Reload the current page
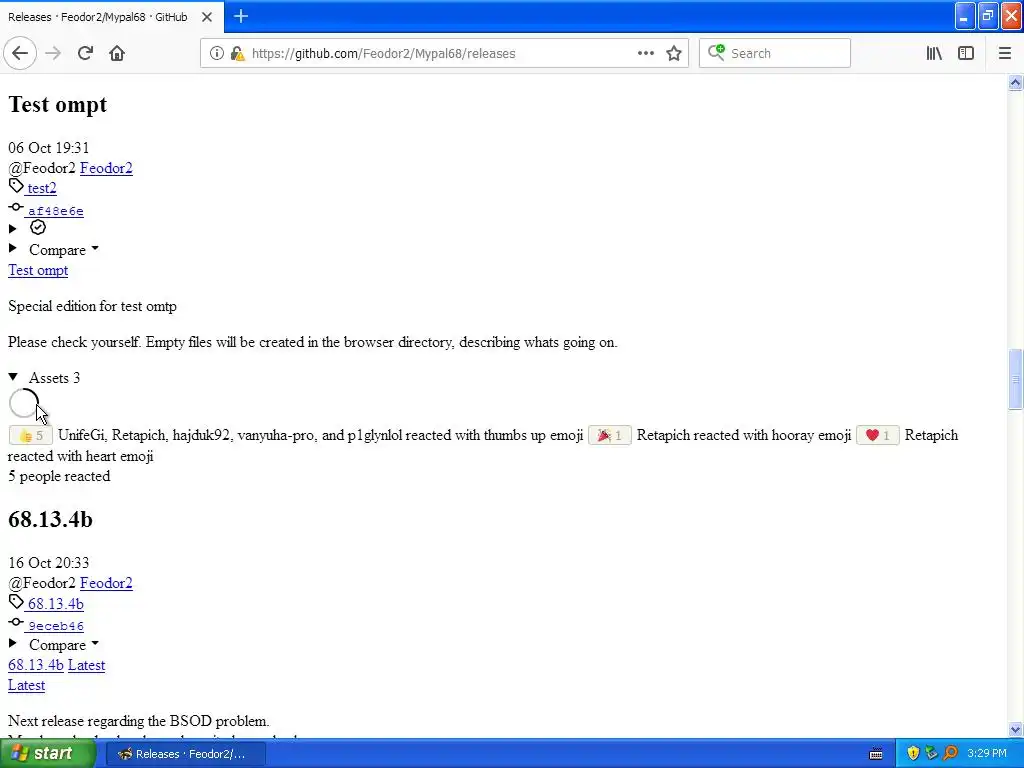 tap(85, 53)
